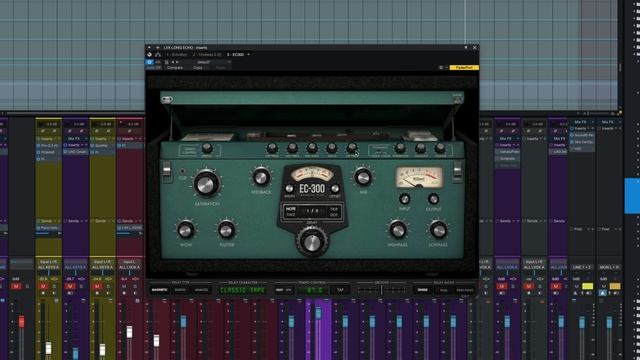Click the Feedback knob
Screen dimensions: 640x360
click(260, 177)
